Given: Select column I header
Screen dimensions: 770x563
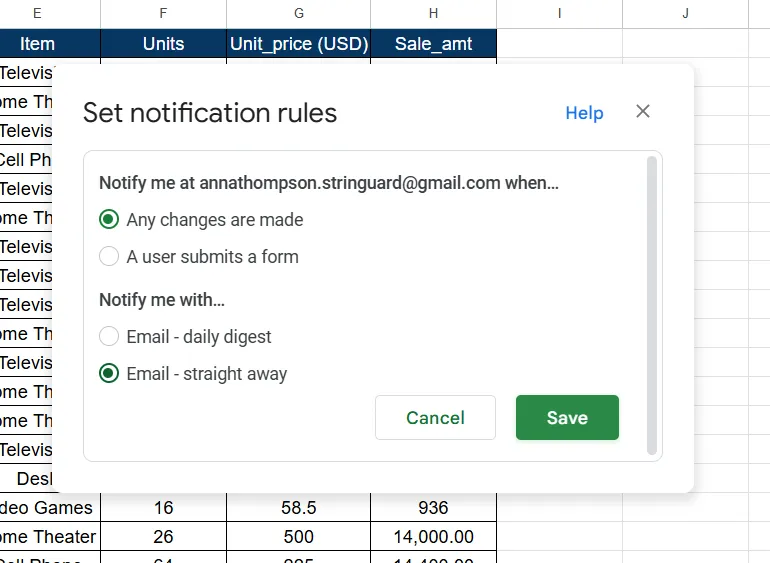Looking at the screenshot, I should [x=559, y=14].
